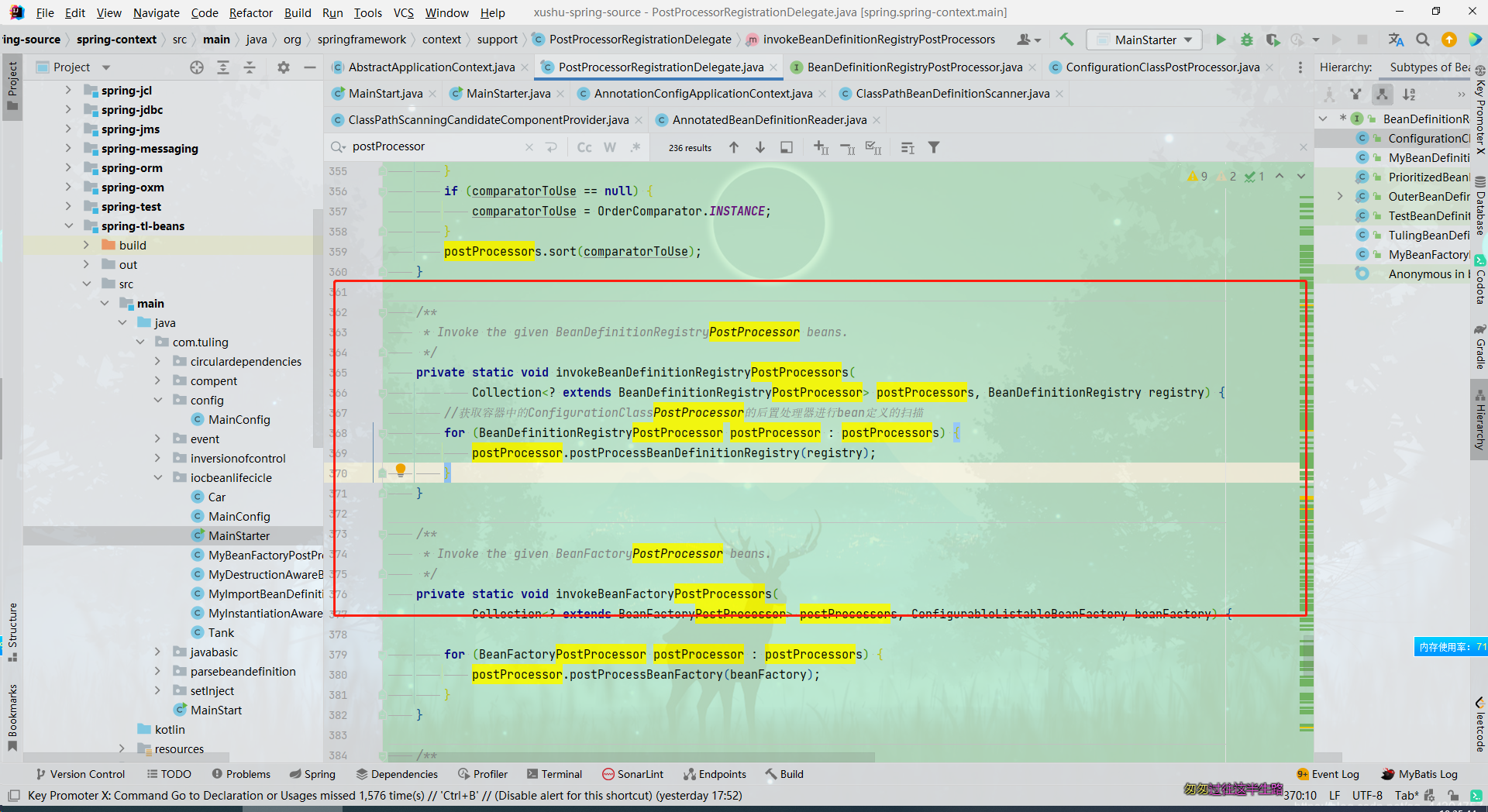Open the Refactor menu
The image size is (1488, 812).
pyautogui.click(x=250, y=12)
